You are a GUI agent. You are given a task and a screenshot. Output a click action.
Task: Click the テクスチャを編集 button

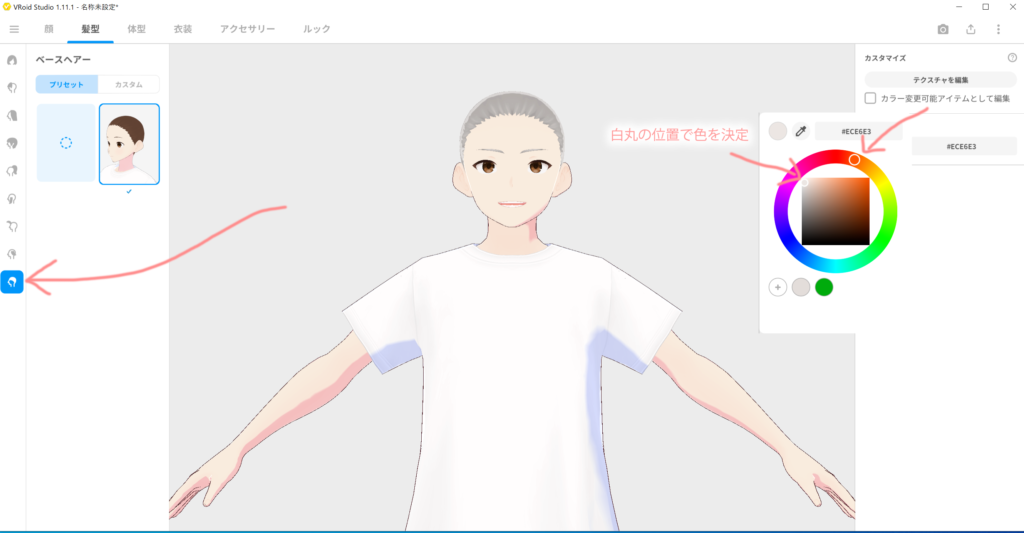(x=940, y=79)
